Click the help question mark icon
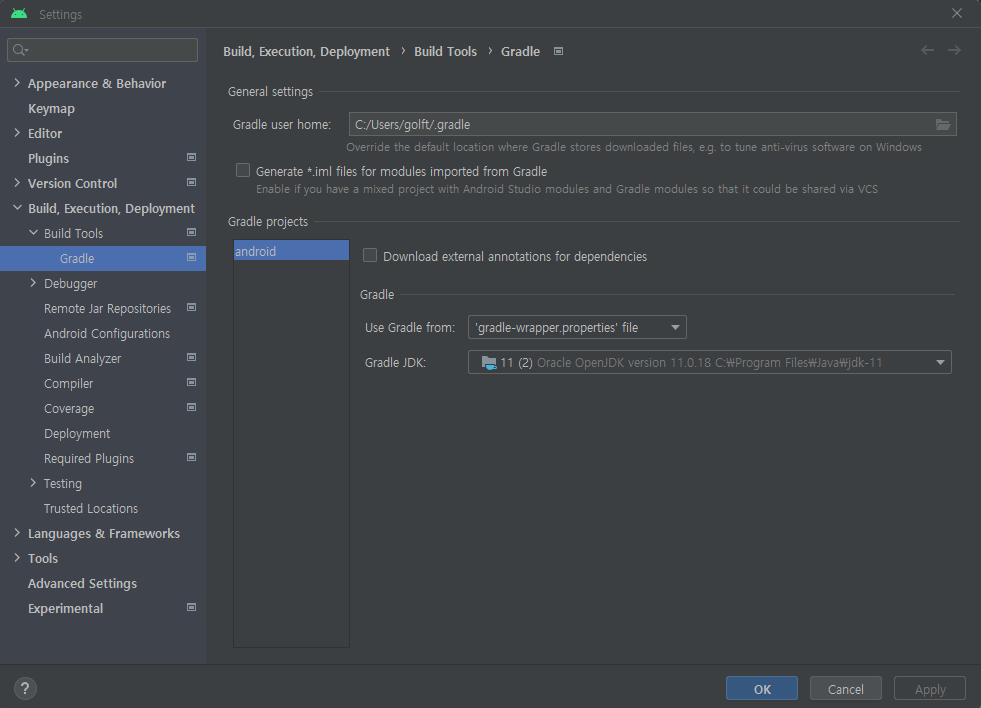Image resolution: width=981 pixels, height=708 pixels. 25,689
